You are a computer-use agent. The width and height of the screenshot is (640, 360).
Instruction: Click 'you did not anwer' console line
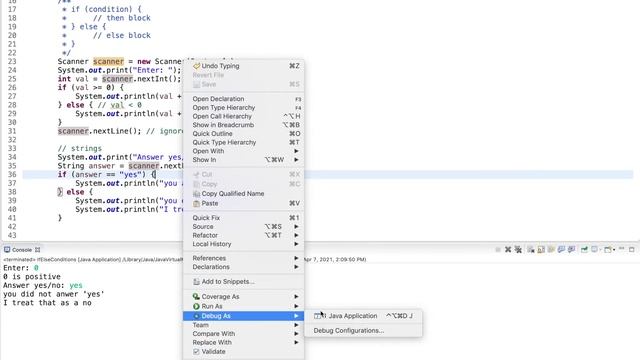(53, 294)
